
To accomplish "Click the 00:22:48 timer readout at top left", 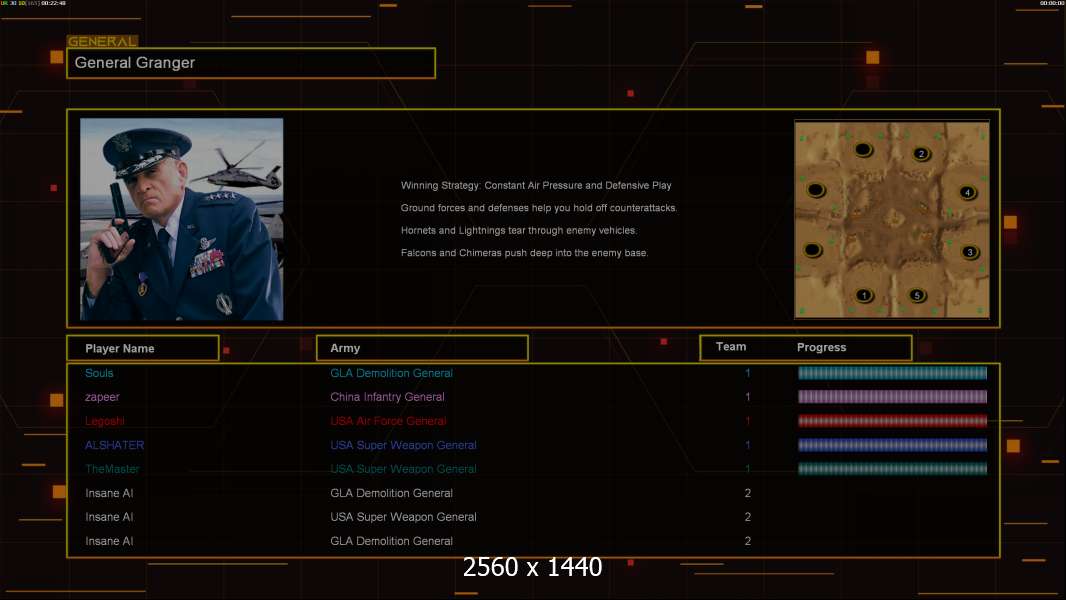I will coord(54,3).
